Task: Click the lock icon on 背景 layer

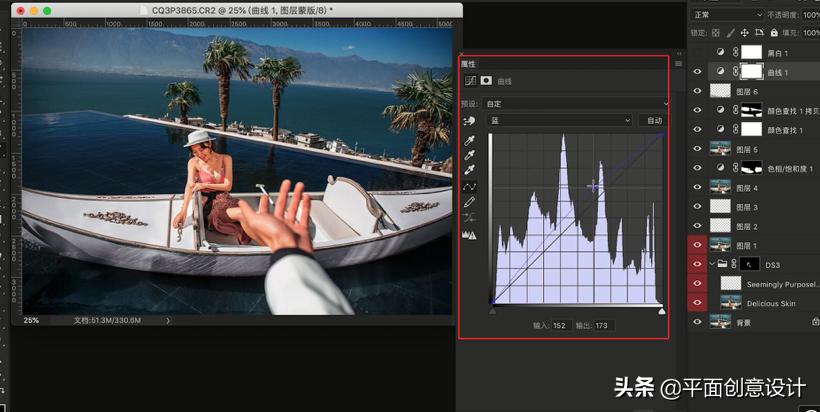Action: (815, 322)
